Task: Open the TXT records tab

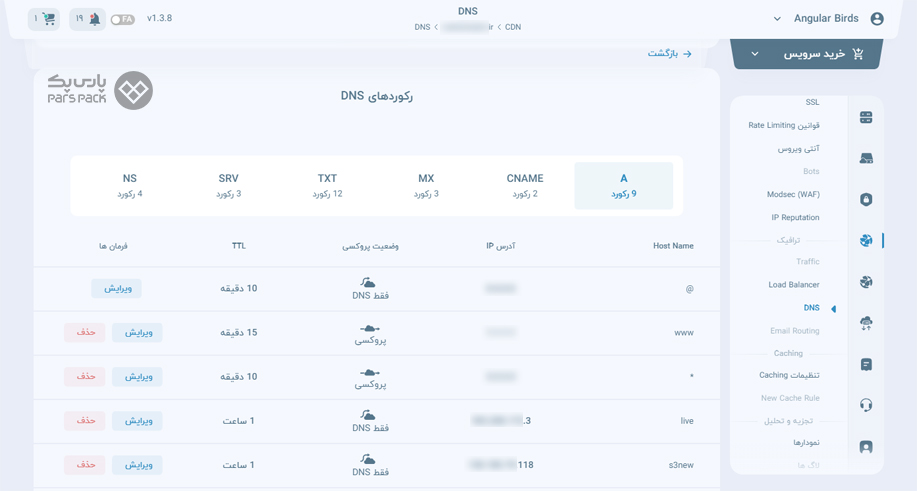Action: 327,185
